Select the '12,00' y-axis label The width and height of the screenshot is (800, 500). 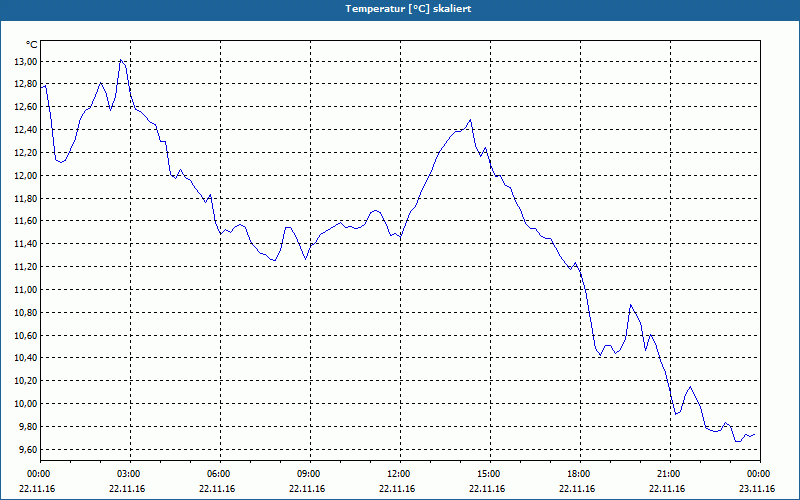click(x=27, y=176)
